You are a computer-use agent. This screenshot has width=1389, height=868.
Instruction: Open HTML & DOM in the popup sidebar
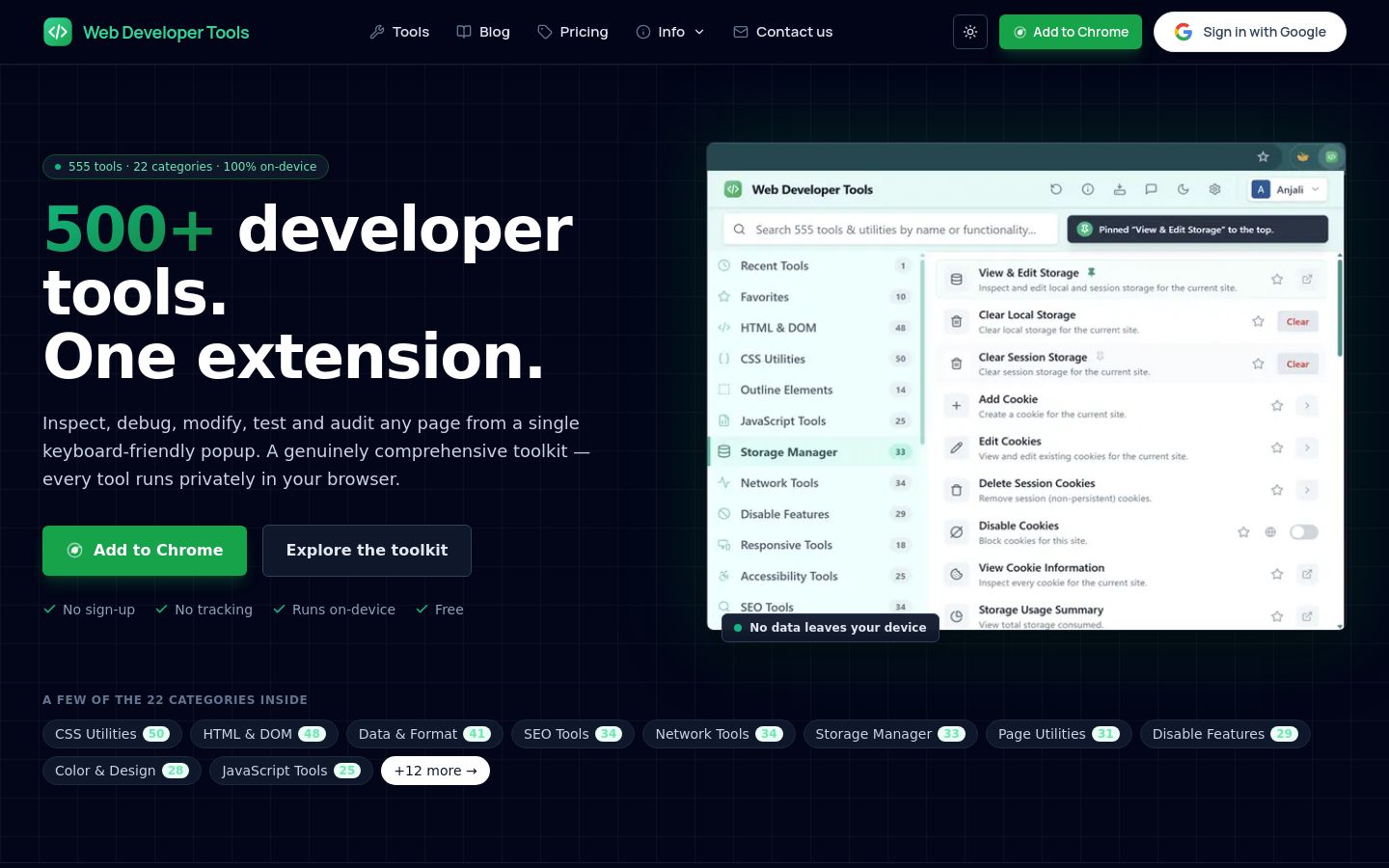point(815,328)
